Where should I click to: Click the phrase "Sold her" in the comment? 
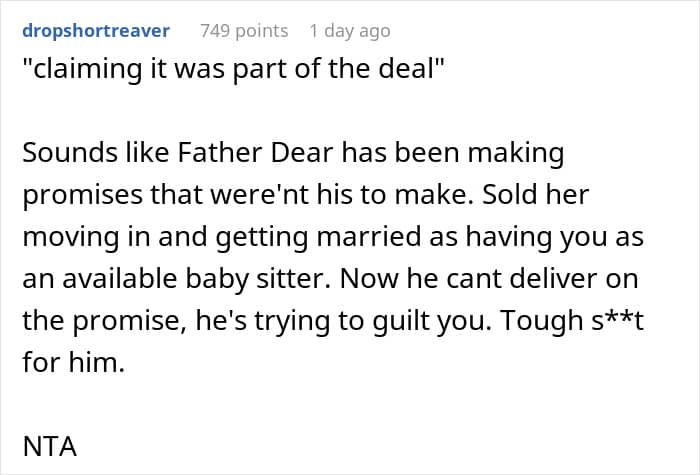(x=536, y=195)
